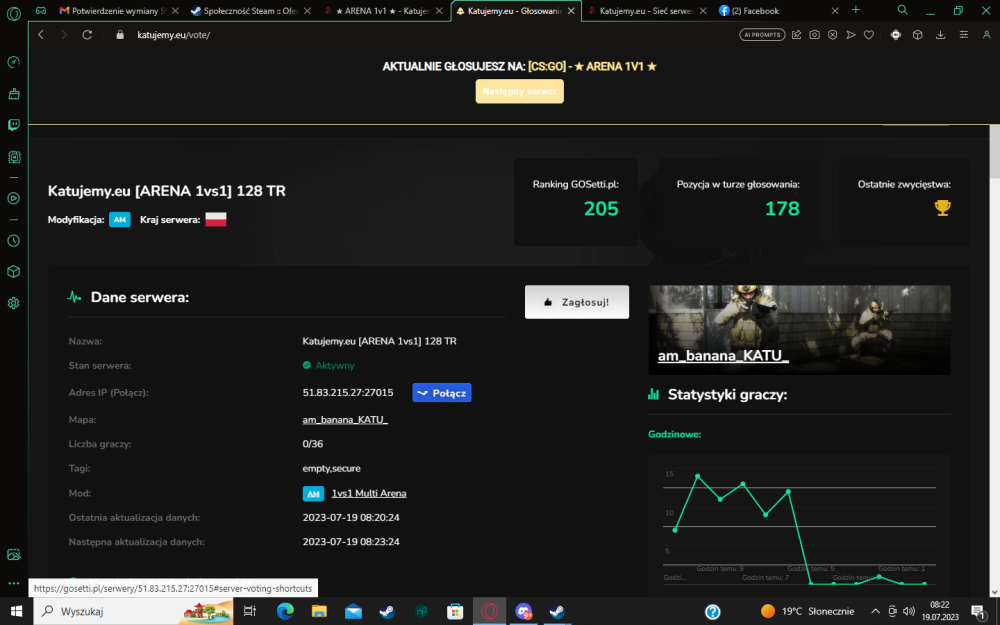Click Pozycja w turze głosowania value 178
Viewport: 1000px width, 625px height.
click(782, 209)
